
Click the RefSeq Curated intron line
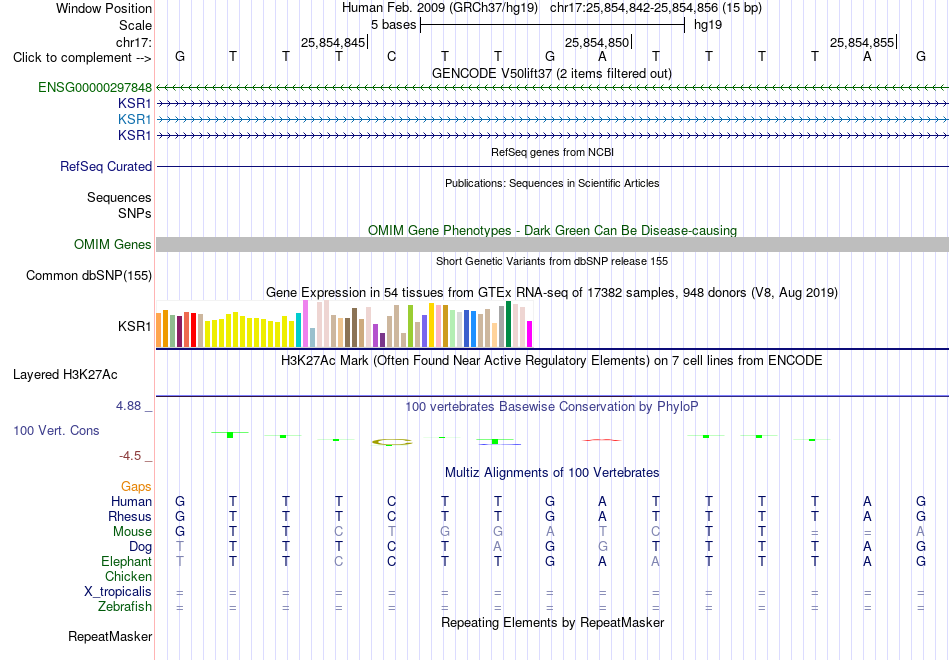(x=552, y=166)
